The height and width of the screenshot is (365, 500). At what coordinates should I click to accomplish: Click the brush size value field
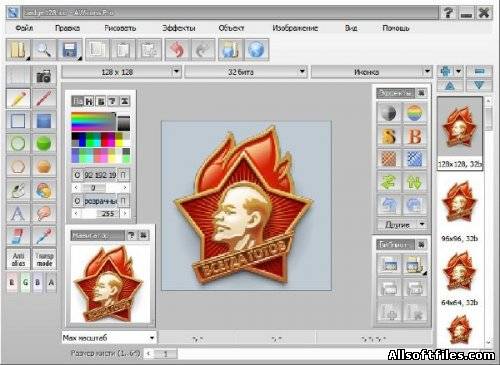coord(166,354)
